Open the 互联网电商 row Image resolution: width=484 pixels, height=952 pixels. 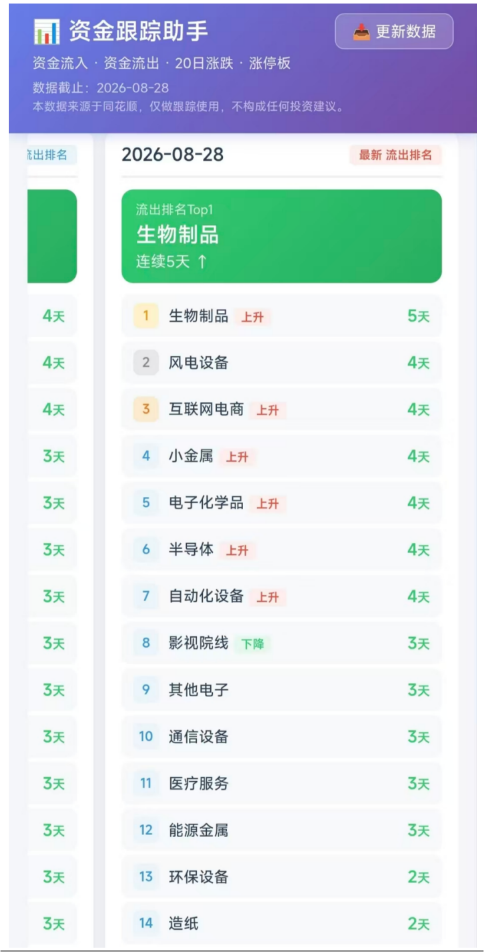281,410
